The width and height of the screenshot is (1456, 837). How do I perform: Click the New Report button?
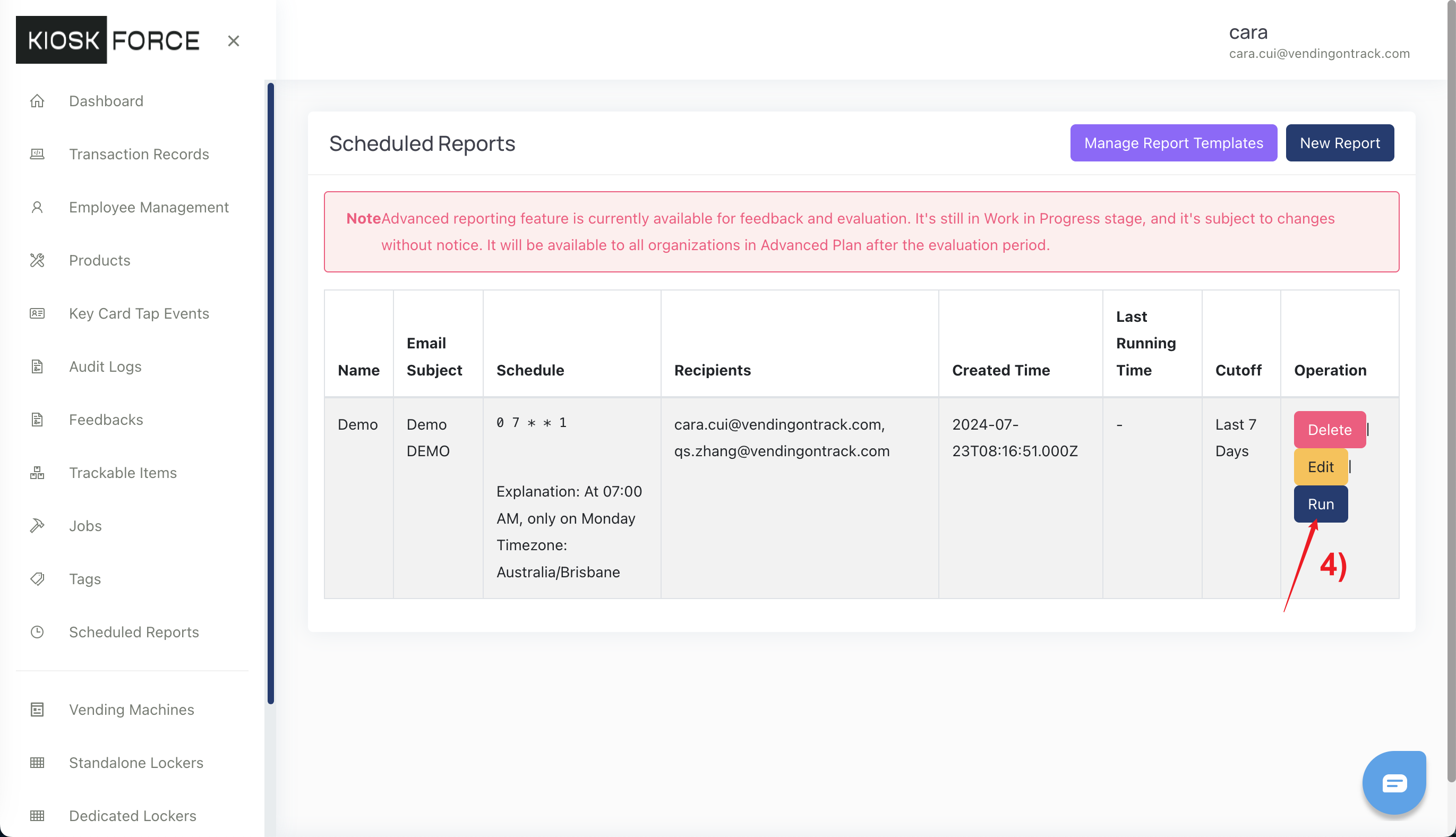pyautogui.click(x=1339, y=143)
